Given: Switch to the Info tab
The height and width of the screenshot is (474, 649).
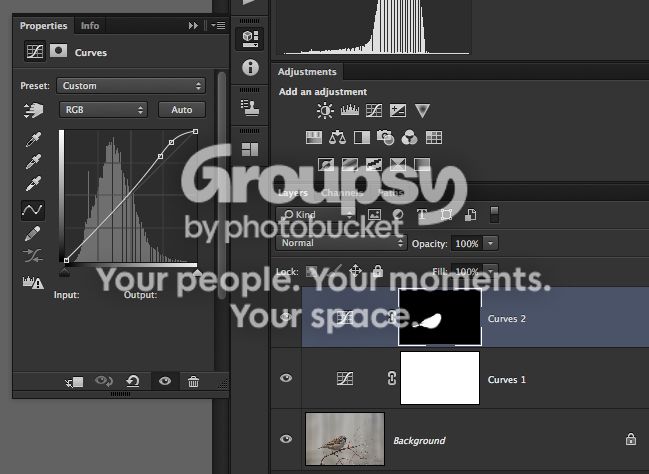Looking at the screenshot, I should (x=90, y=26).
